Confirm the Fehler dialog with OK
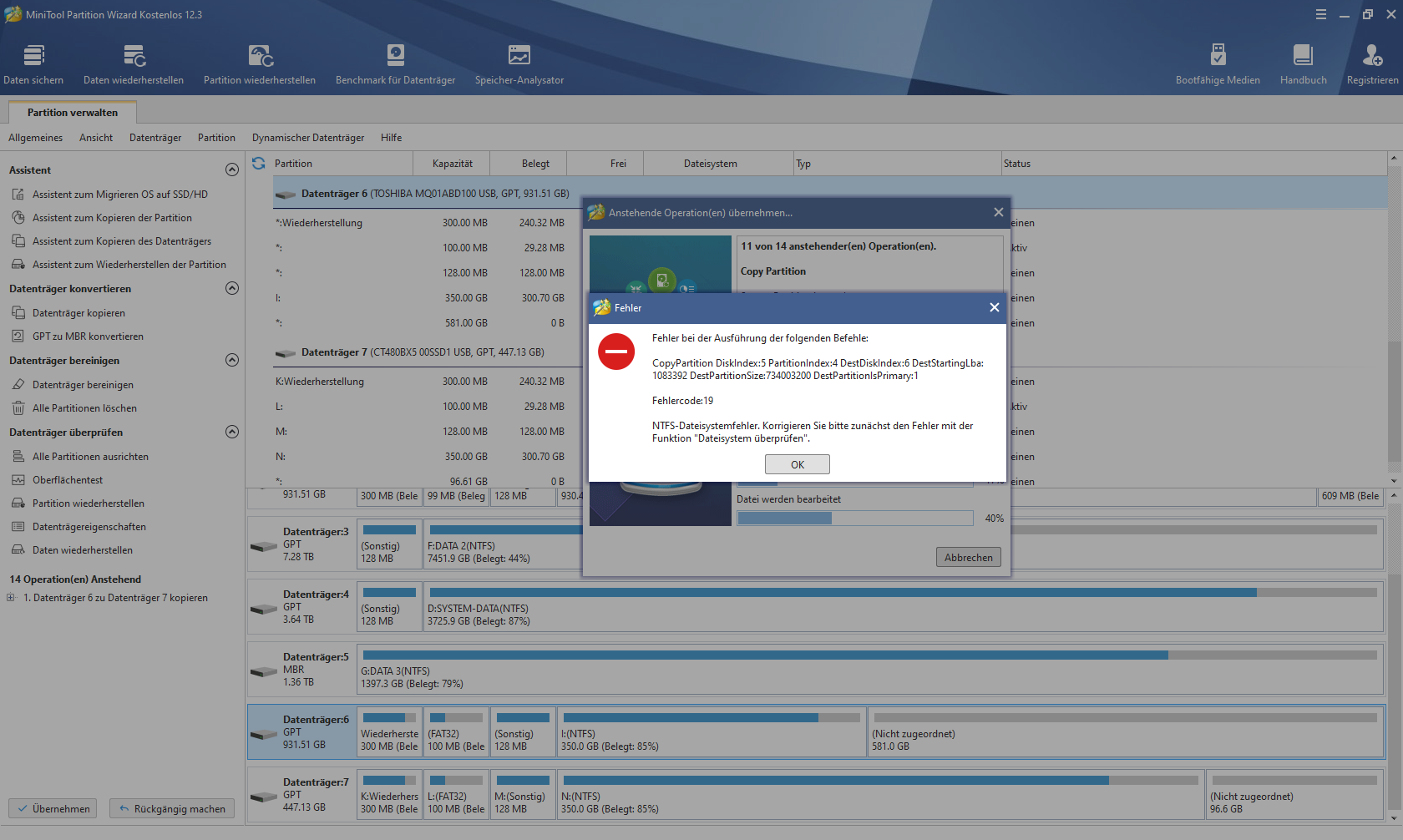The width and height of the screenshot is (1403, 840). tap(798, 464)
